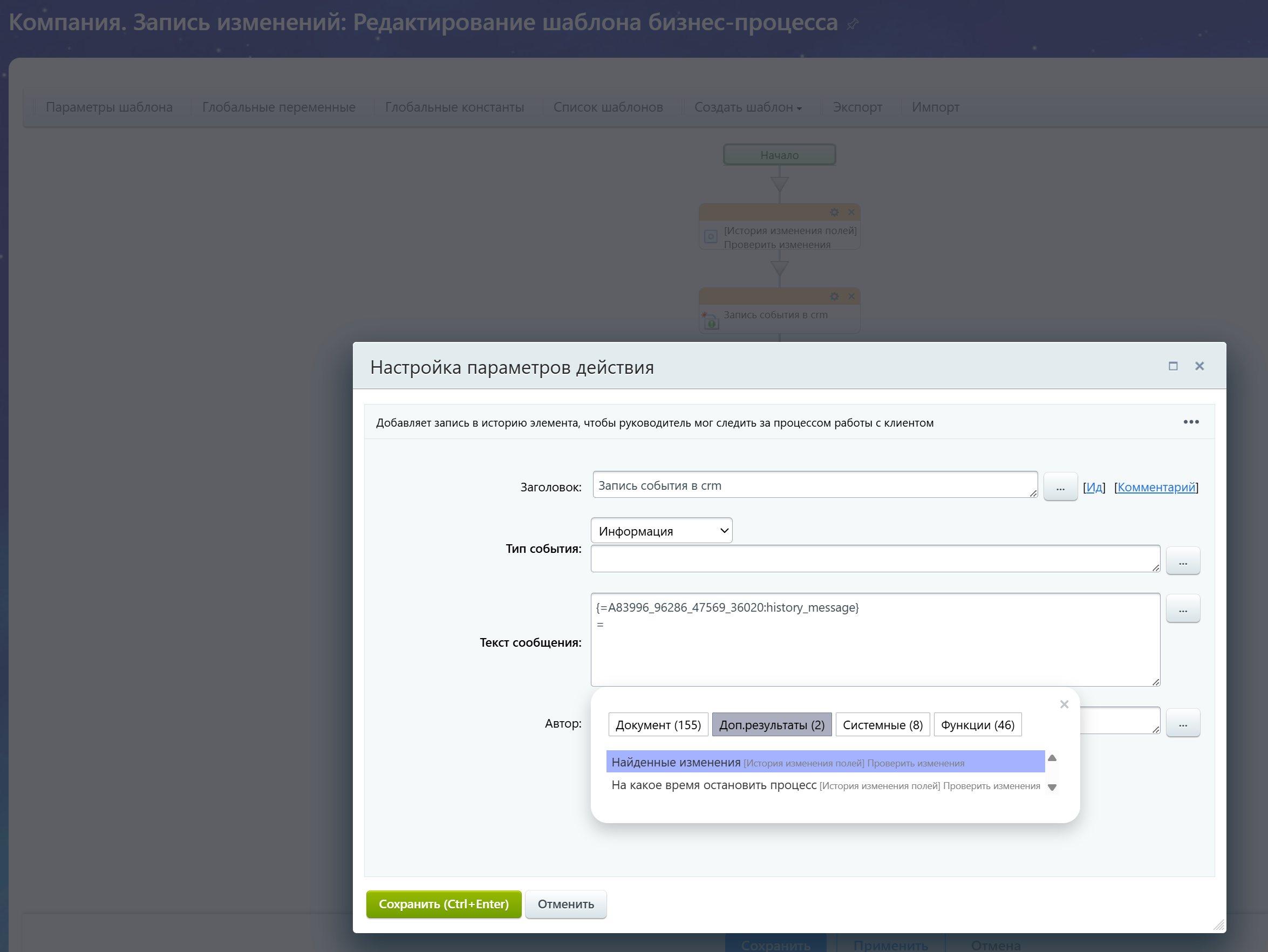Open value picker for Автор field
1268x952 pixels.
1183,723
